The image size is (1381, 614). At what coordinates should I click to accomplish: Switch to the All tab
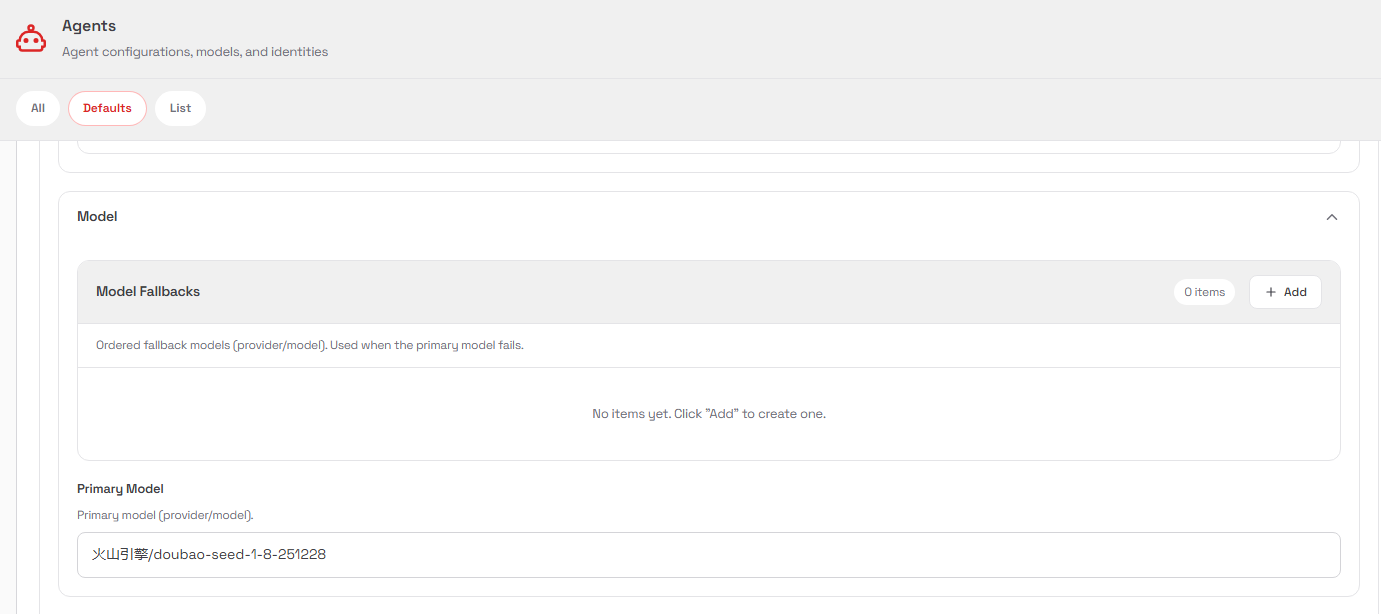[x=38, y=108]
